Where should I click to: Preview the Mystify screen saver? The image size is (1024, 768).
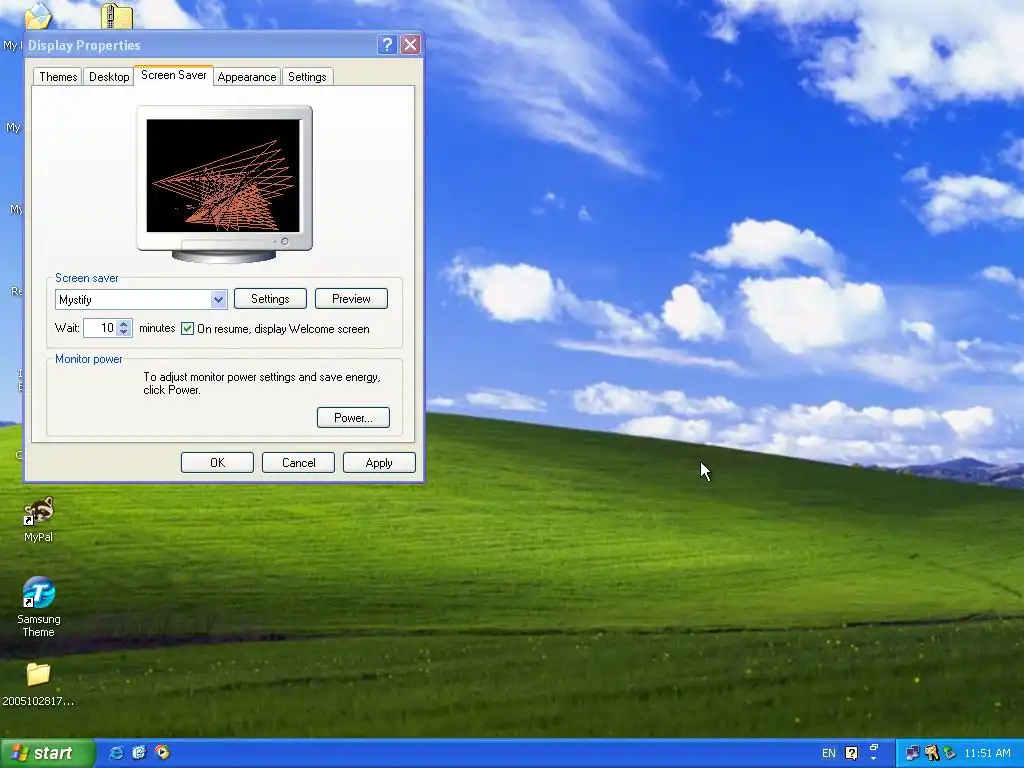tap(351, 298)
